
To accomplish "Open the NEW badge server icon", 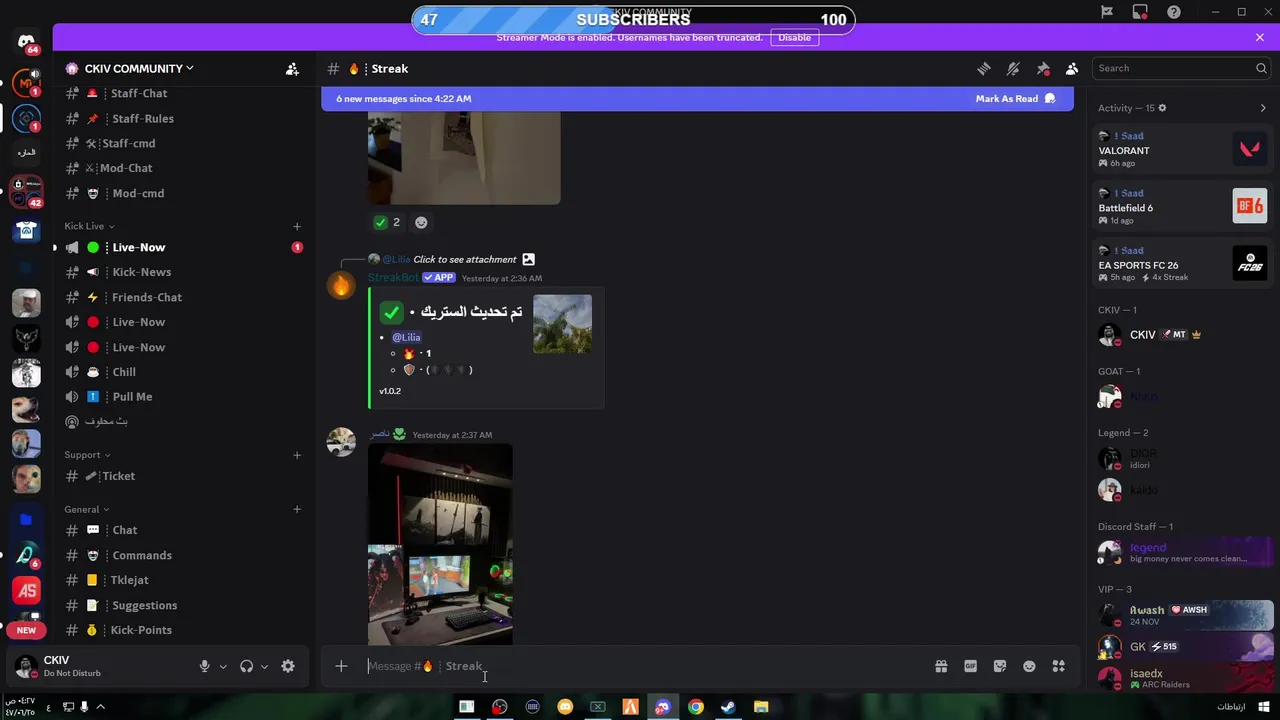I will (x=26, y=630).
